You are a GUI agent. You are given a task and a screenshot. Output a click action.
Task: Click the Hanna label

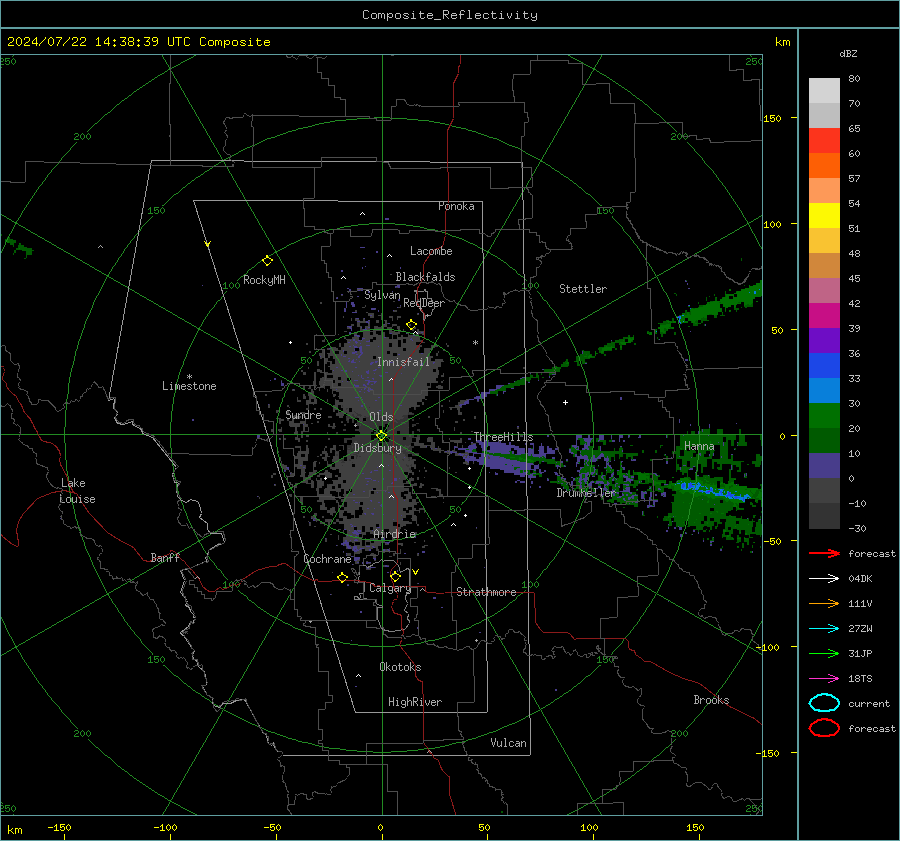(x=699, y=446)
